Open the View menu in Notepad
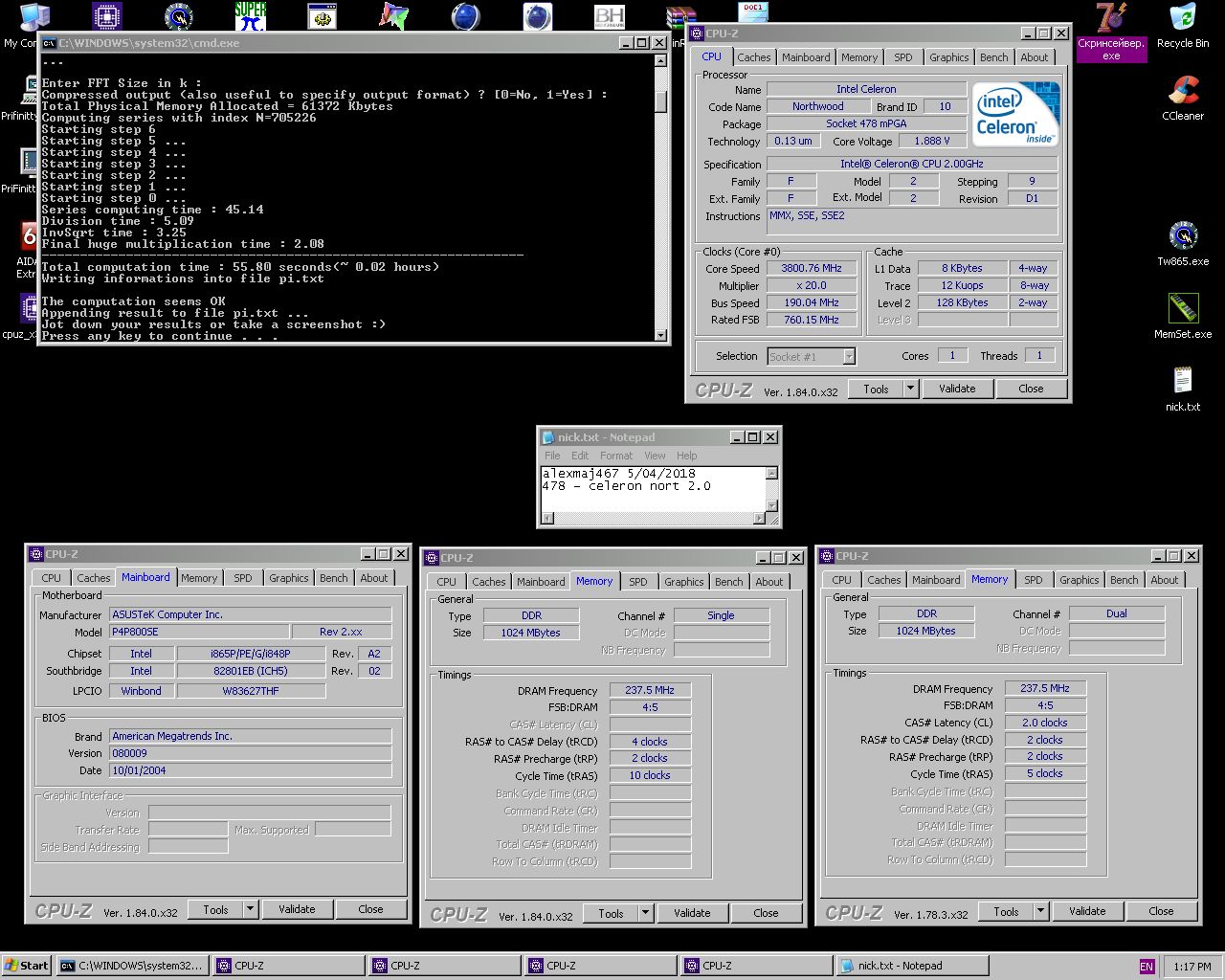Screen dimensions: 1225x980 (x=655, y=456)
